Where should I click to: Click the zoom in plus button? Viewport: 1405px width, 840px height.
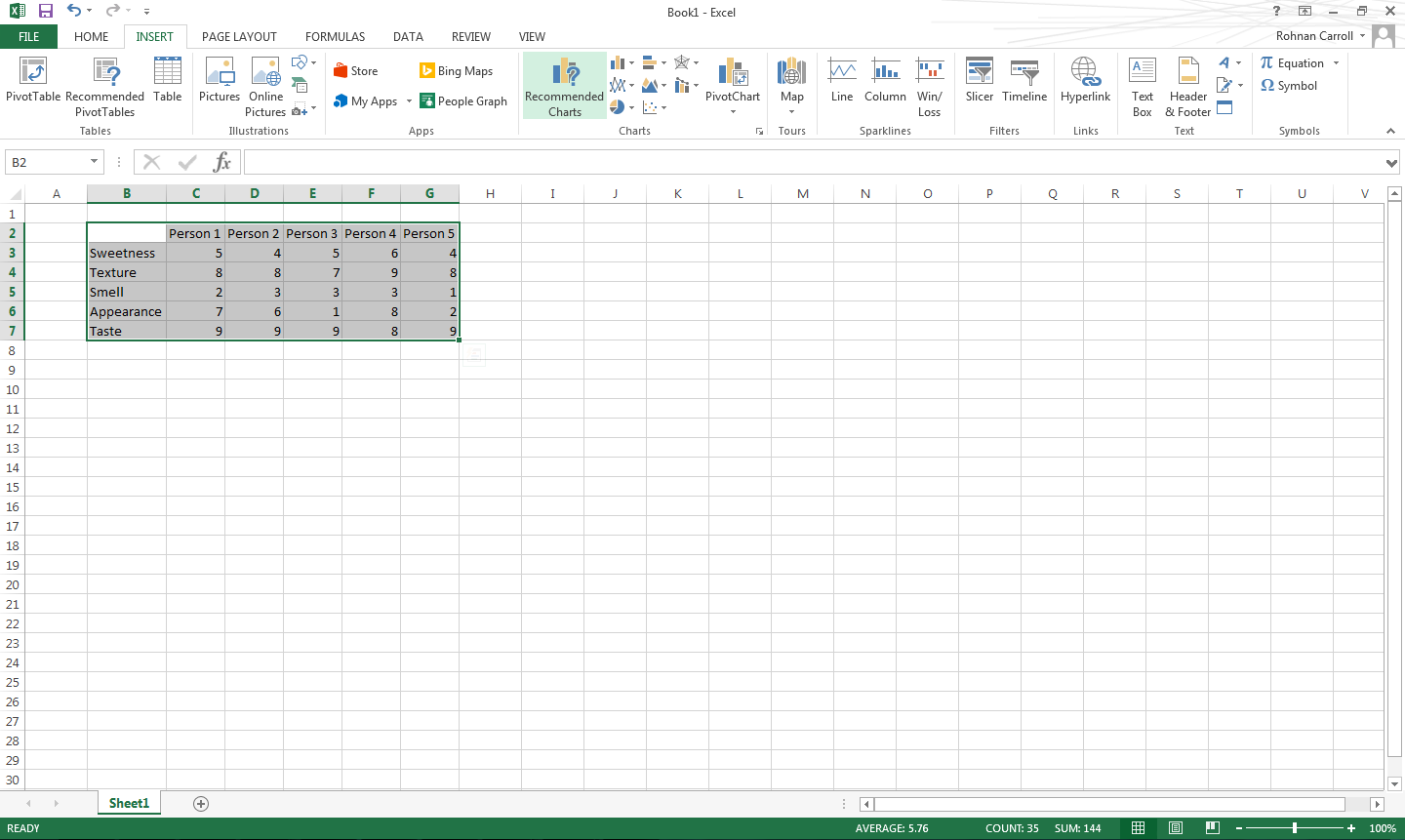[1351, 828]
